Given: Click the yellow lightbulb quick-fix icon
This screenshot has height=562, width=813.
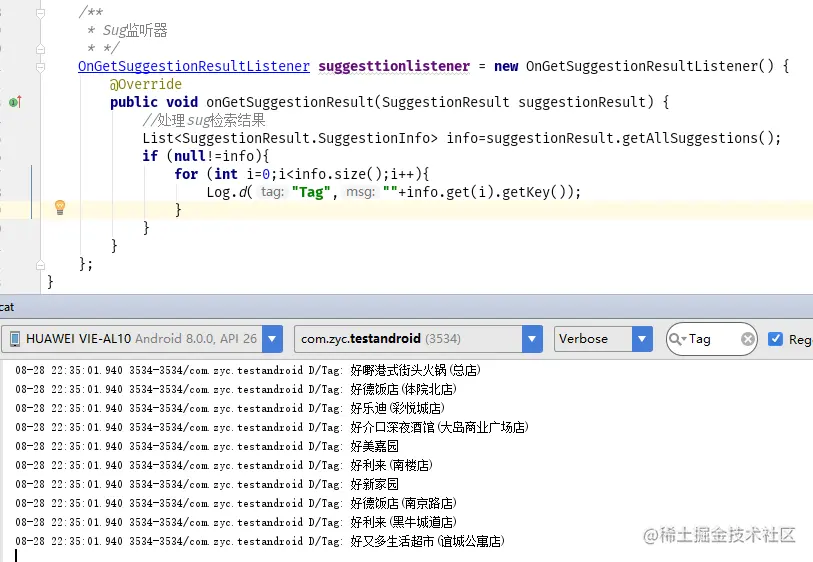Looking at the screenshot, I should point(60,208).
